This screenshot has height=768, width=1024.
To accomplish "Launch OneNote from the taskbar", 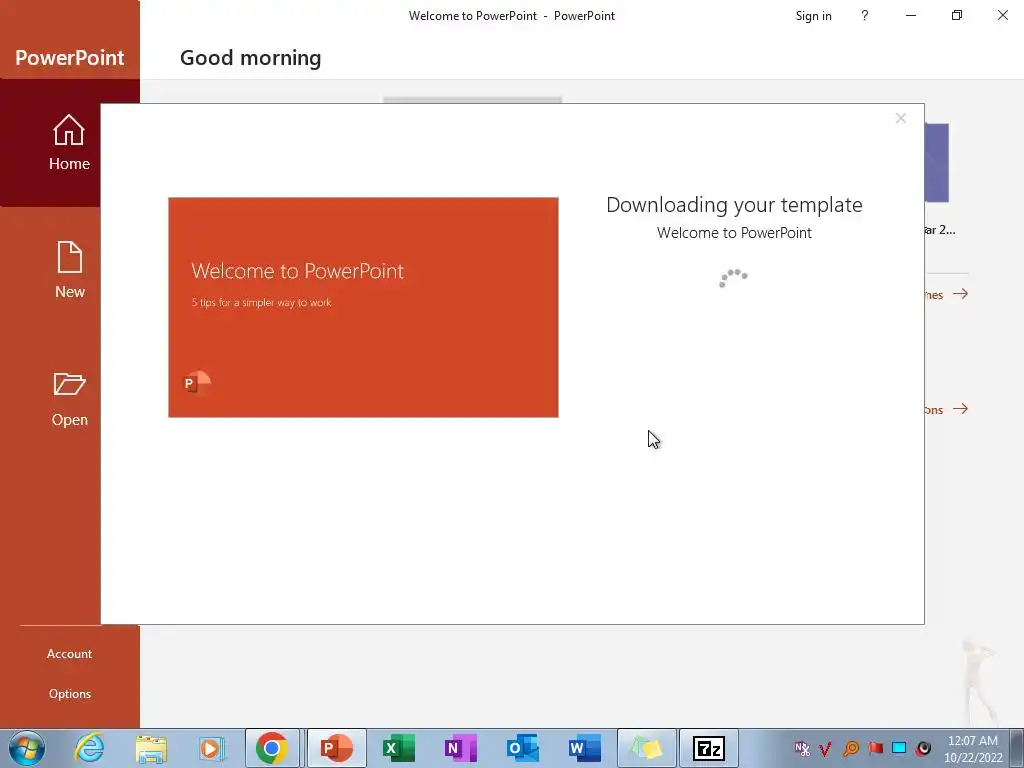I will 460,748.
